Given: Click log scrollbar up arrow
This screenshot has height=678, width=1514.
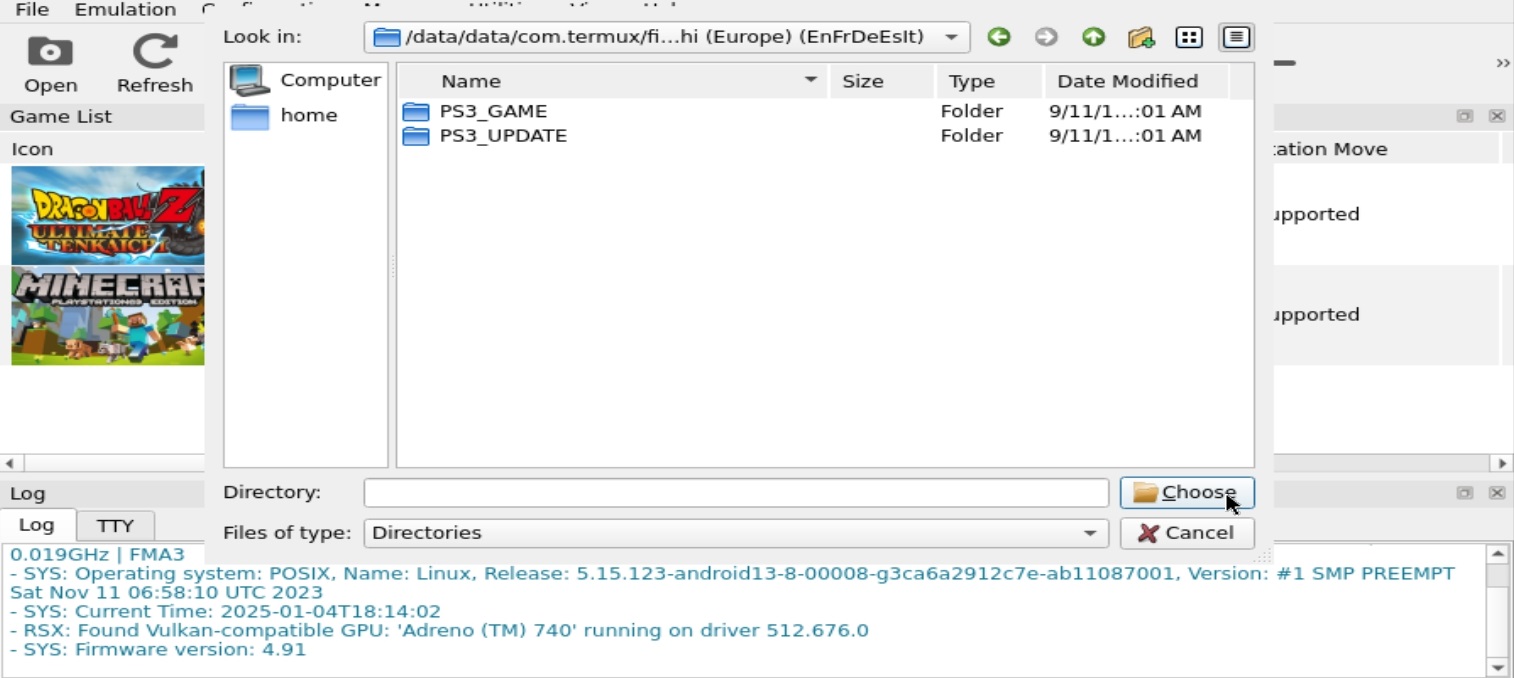Looking at the screenshot, I should [1497, 553].
